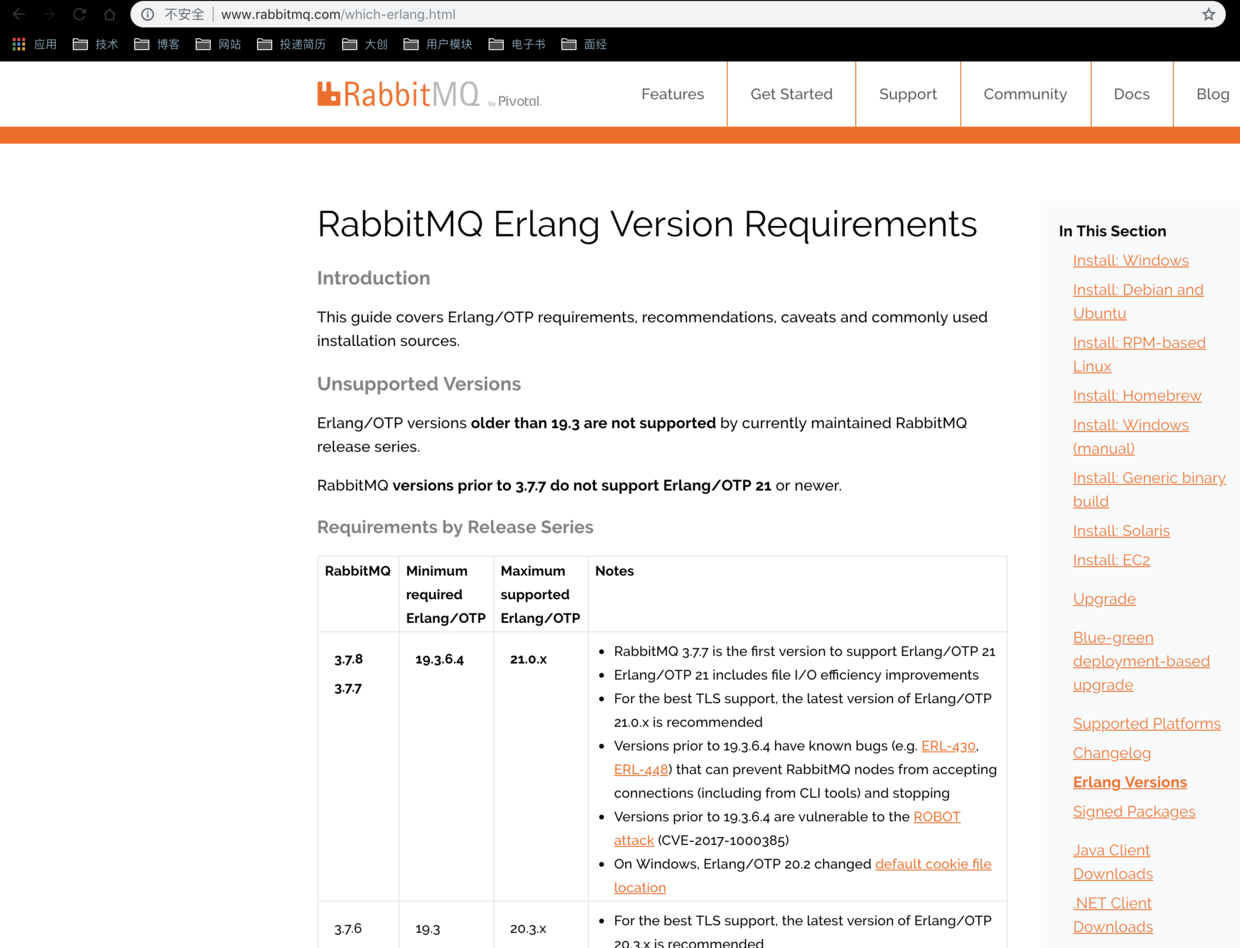Follow the ROBOT attack link

787,828
